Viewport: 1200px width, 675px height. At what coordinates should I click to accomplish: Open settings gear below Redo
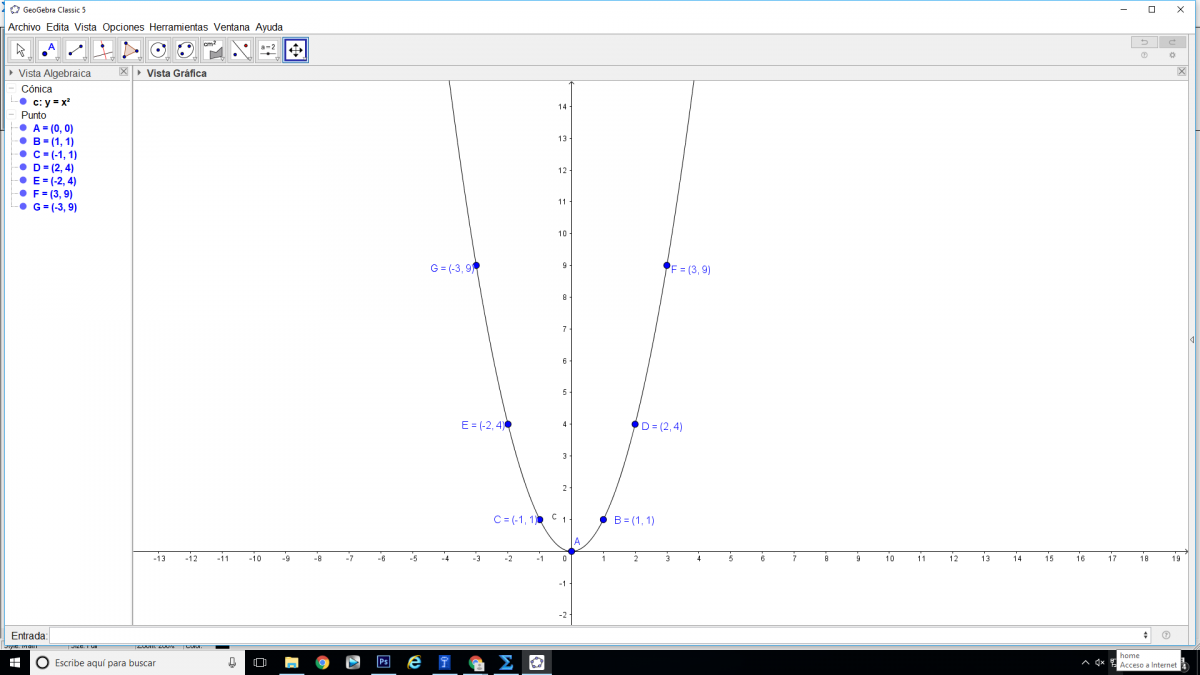tap(1172, 55)
